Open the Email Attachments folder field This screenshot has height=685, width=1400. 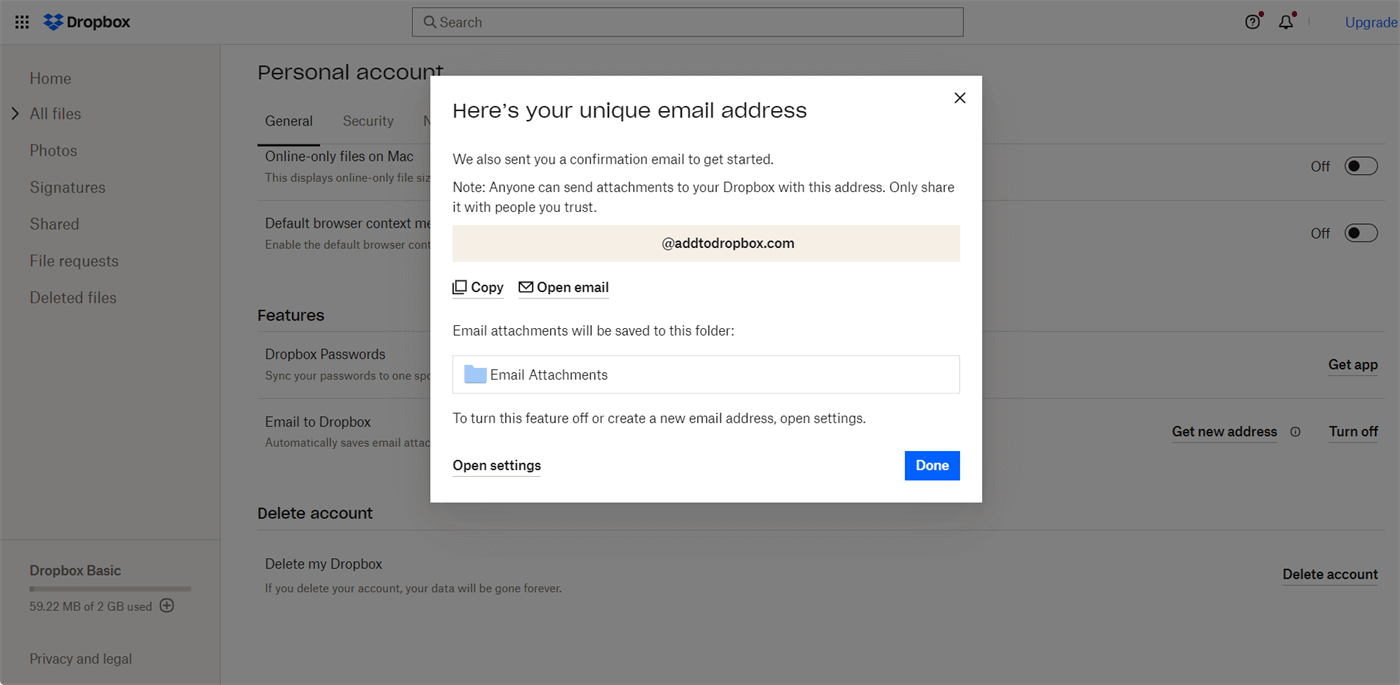pos(705,375)
